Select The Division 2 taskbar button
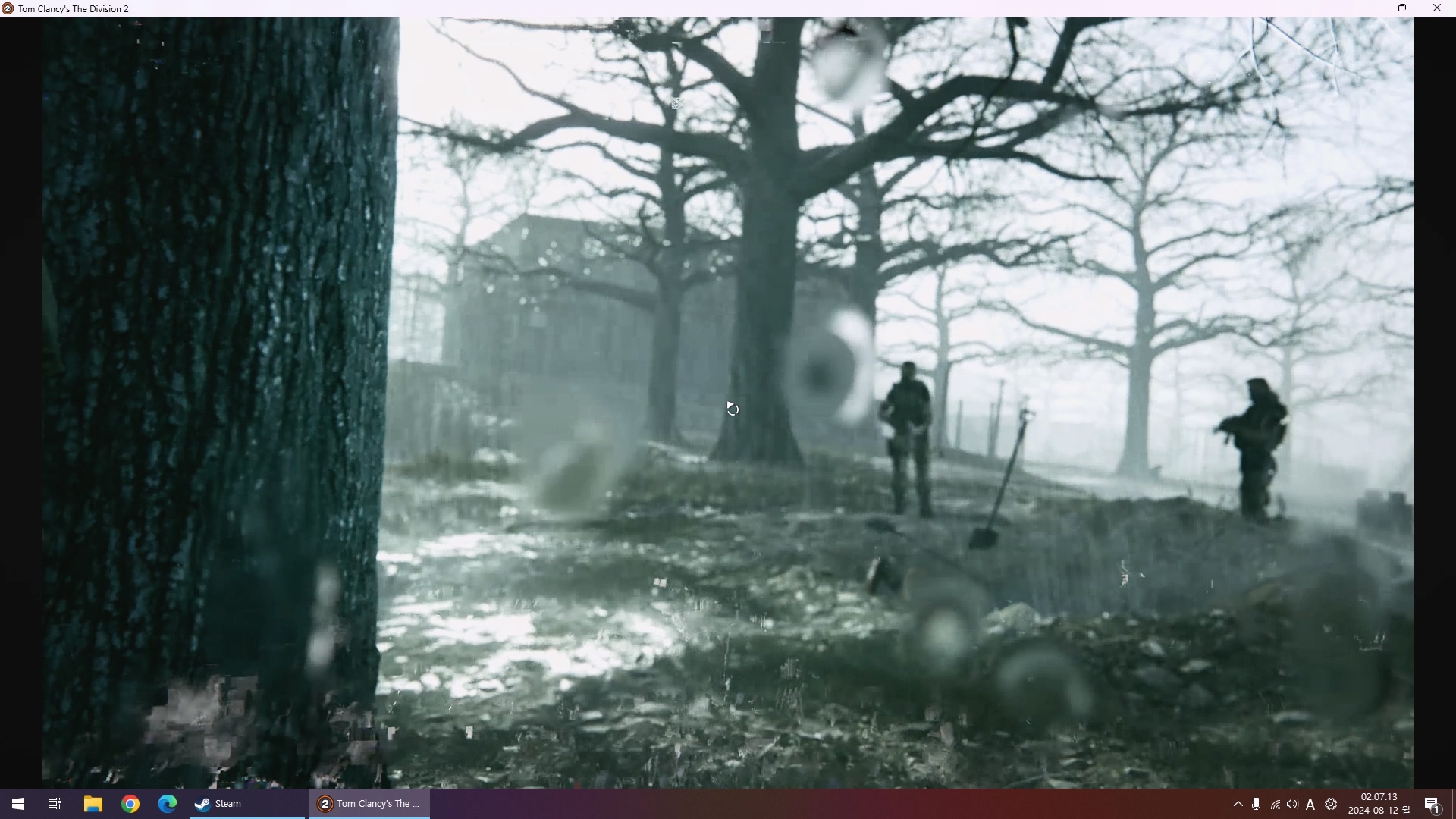The image size is (1456, 819). [369, 804]
